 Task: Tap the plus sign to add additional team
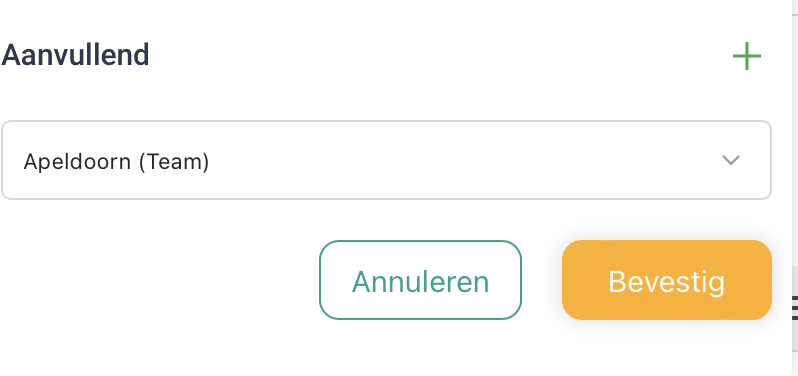(747, 56)
